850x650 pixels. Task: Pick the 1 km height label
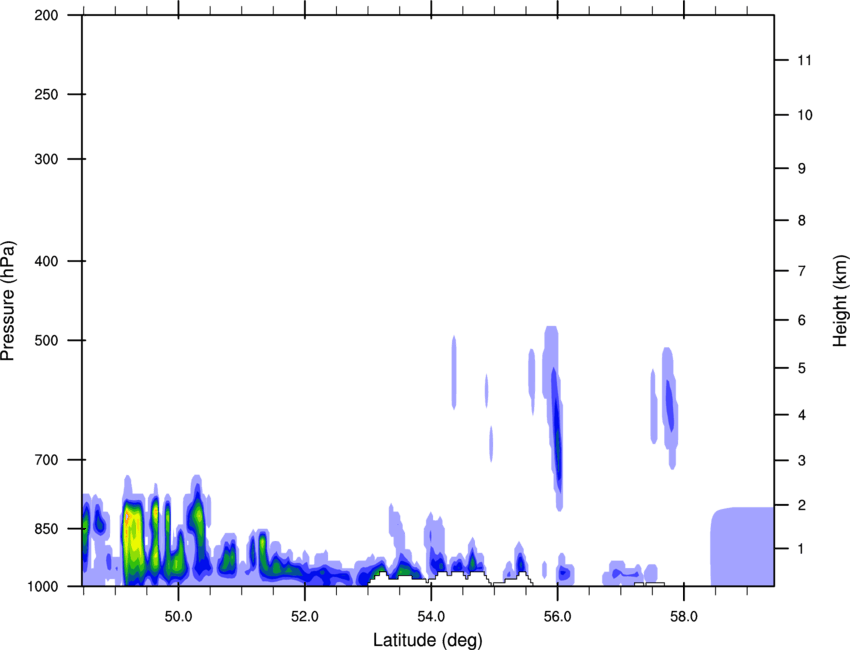point(802,549)
